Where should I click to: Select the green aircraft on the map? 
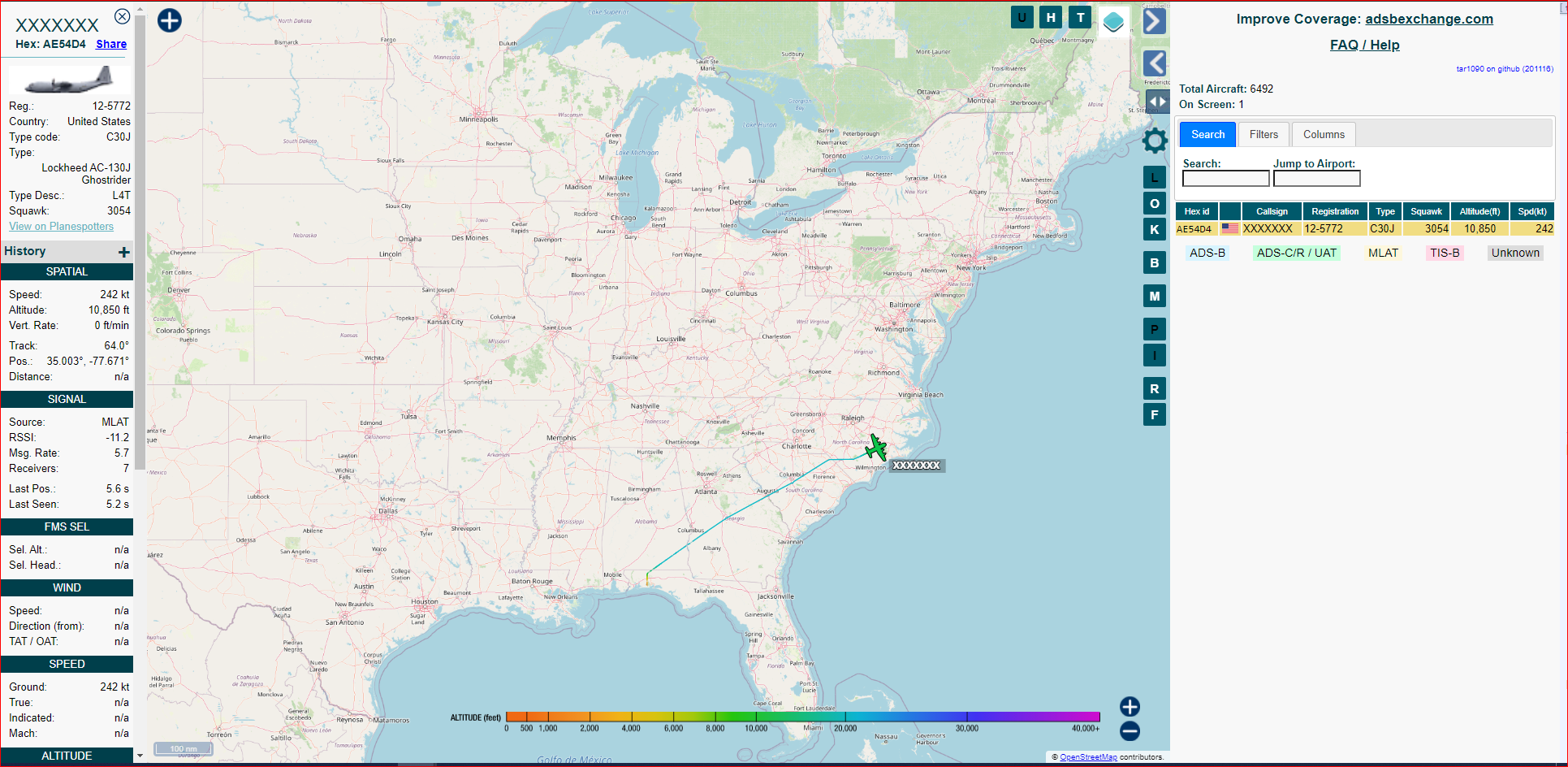click(x=875, y=448)
